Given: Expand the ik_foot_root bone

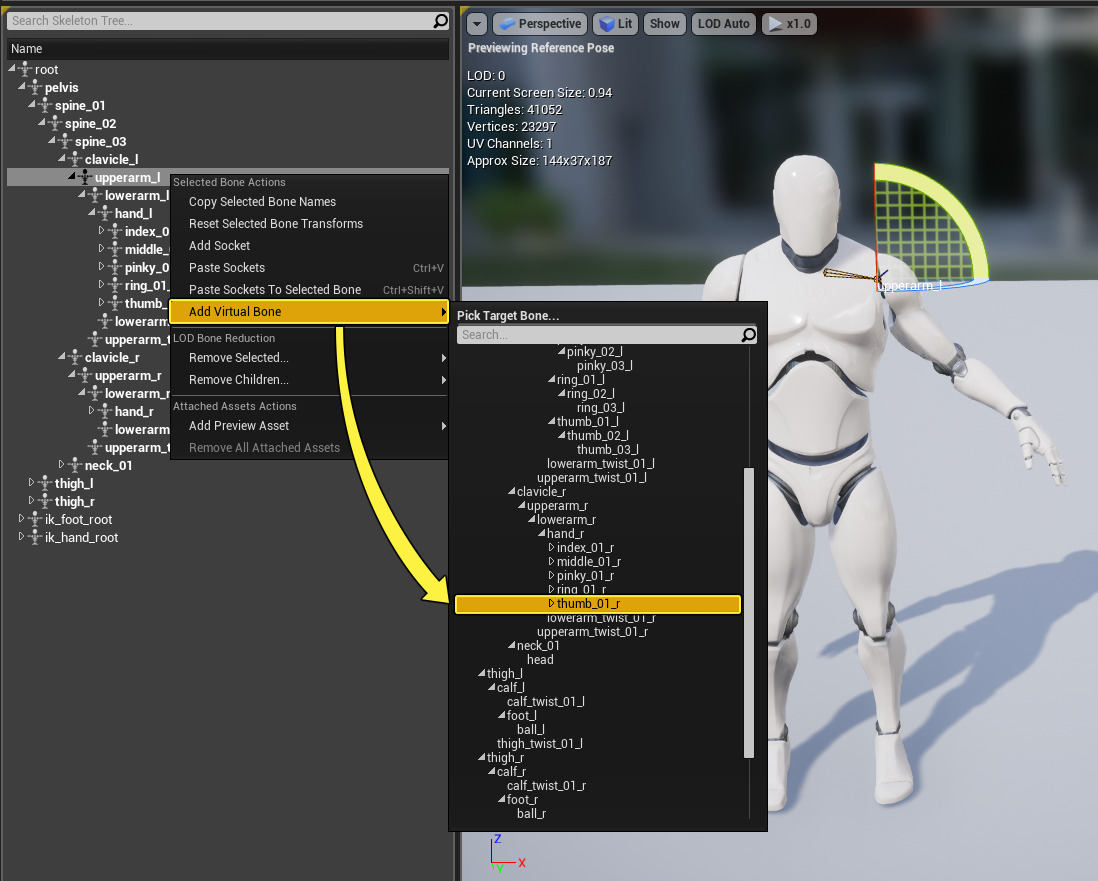Looking at the screenshot, I should (22, 520).
